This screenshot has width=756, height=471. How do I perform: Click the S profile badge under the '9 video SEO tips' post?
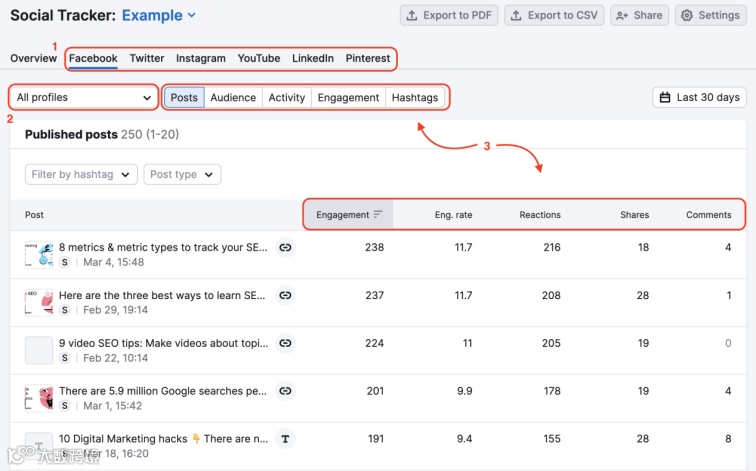coord(65,358)
